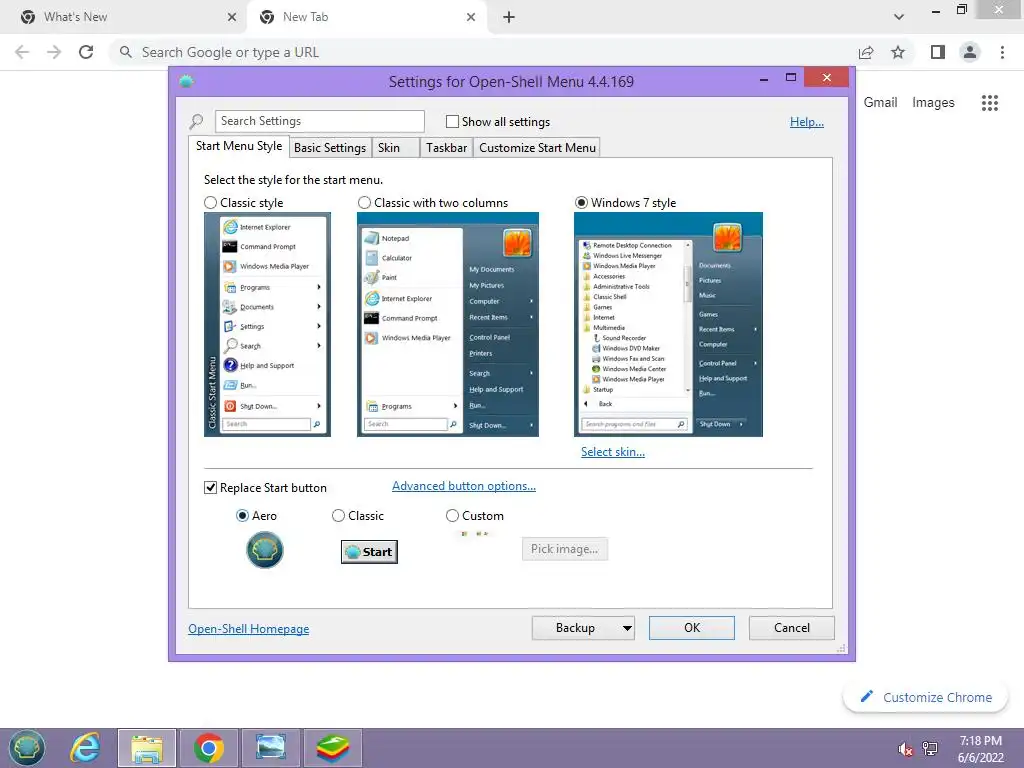1024x768 pixels.
Task: Click the Chrome back arrow
Action: [x=22, y=52]
